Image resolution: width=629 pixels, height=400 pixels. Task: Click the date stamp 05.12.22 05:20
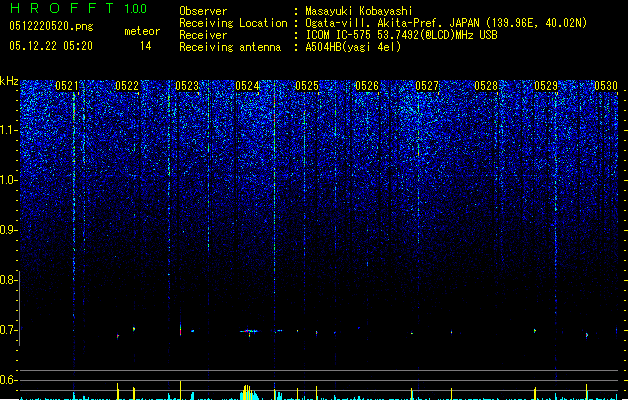pos(51,46)
